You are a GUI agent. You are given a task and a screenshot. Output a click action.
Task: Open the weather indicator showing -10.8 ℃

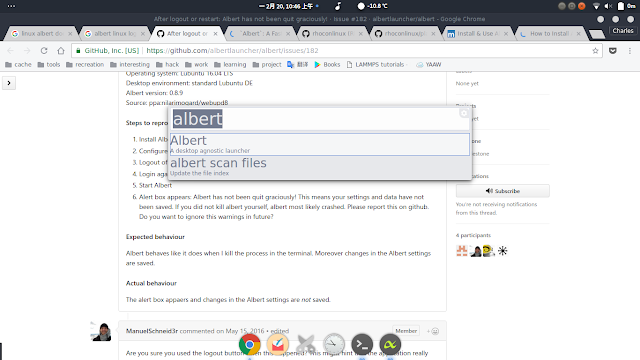point(372,6)
